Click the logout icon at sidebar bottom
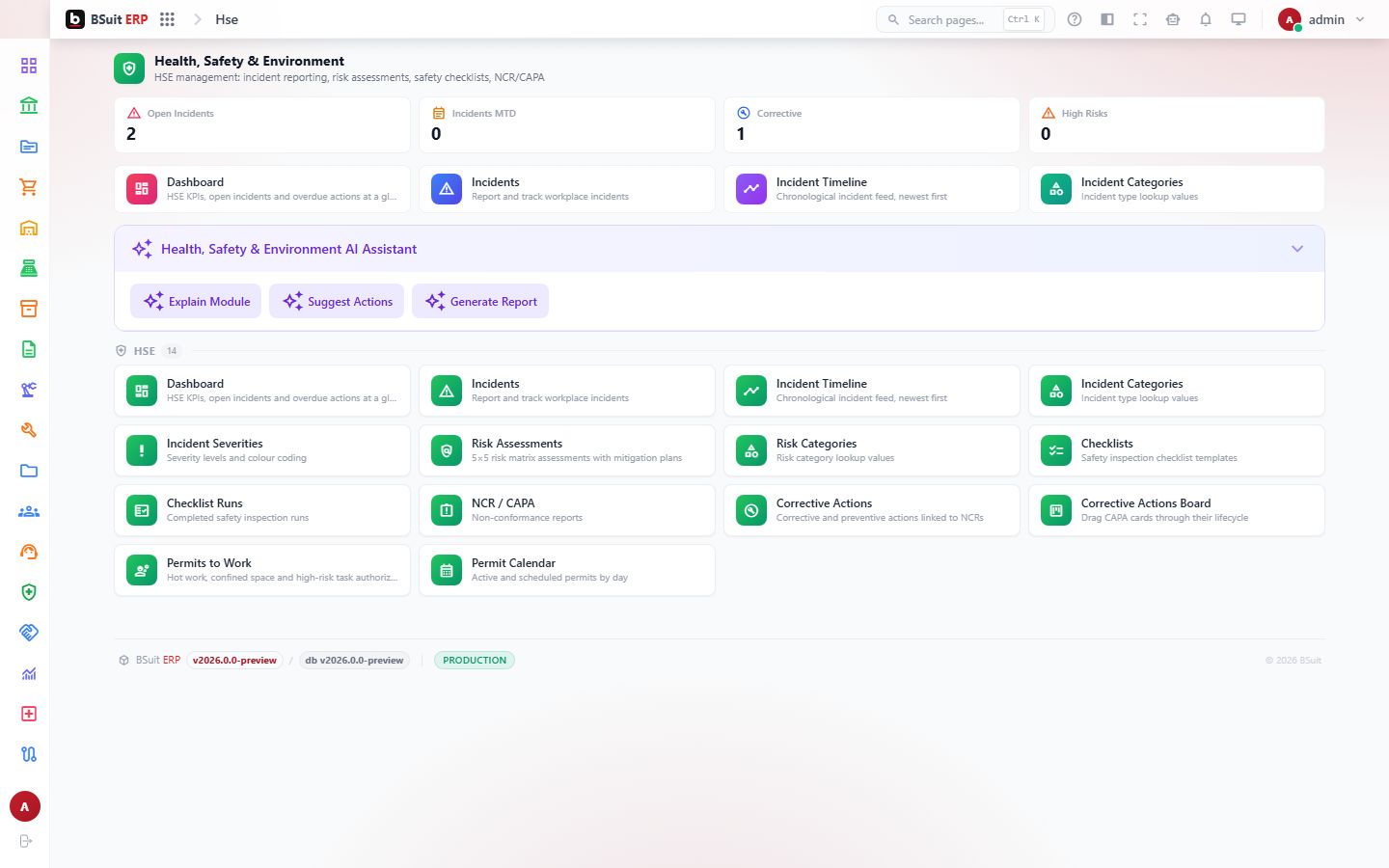This screenshot has width=1389, height=868. pos(26,841)
